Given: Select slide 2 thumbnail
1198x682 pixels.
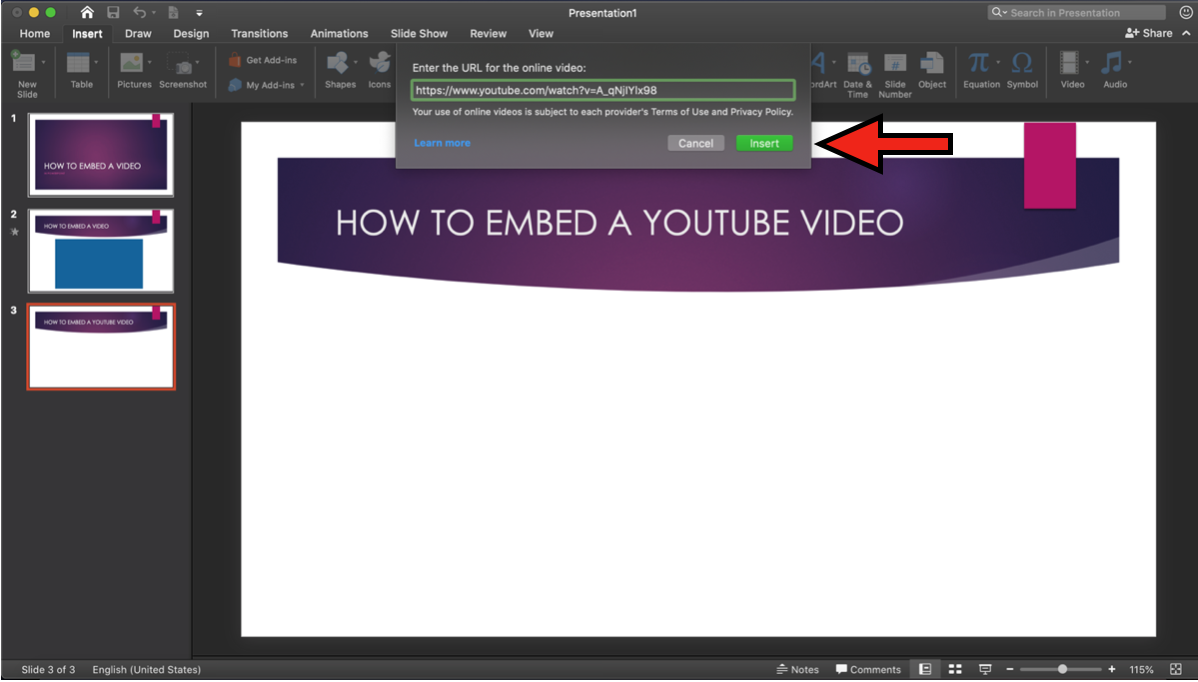Looking at the screenshot, I should pos(100,250).
